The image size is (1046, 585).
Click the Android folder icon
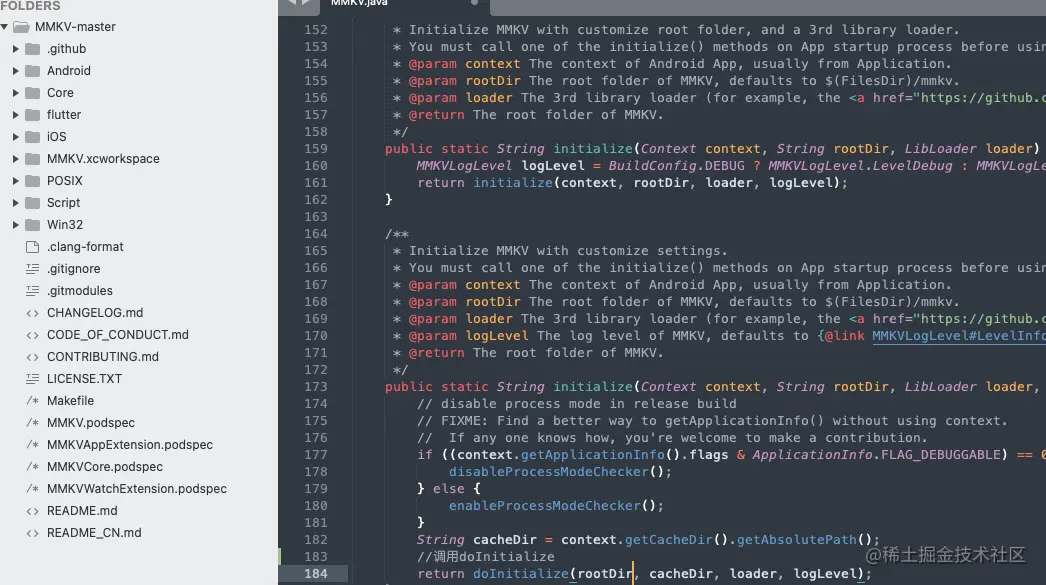(x=33, y=71)
